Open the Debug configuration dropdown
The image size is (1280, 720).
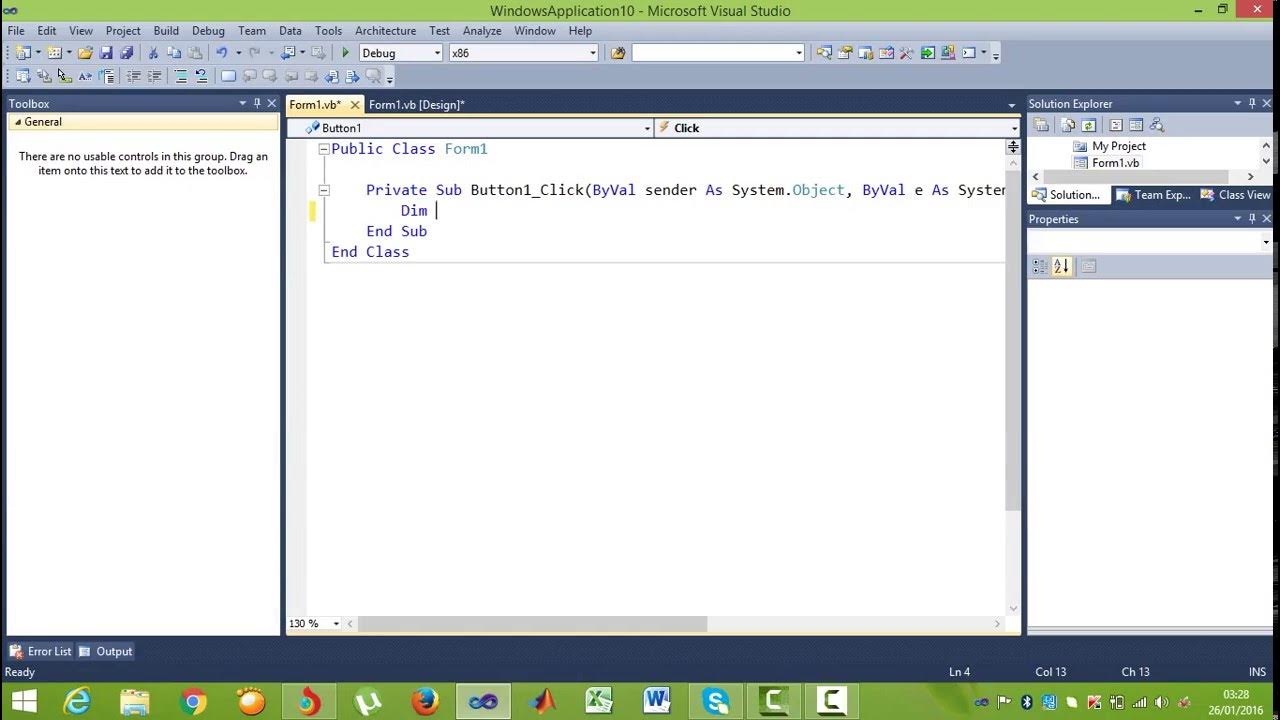click(x=437, y=53)
